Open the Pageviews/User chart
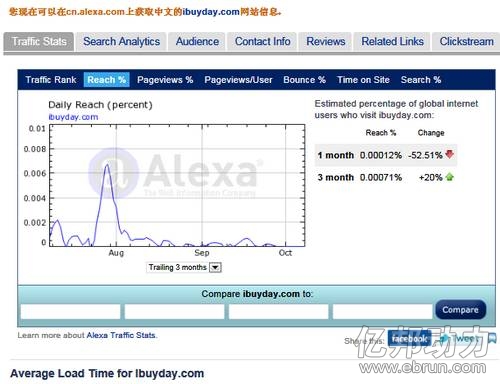This screenshot has height=384, width=500. 238,80
